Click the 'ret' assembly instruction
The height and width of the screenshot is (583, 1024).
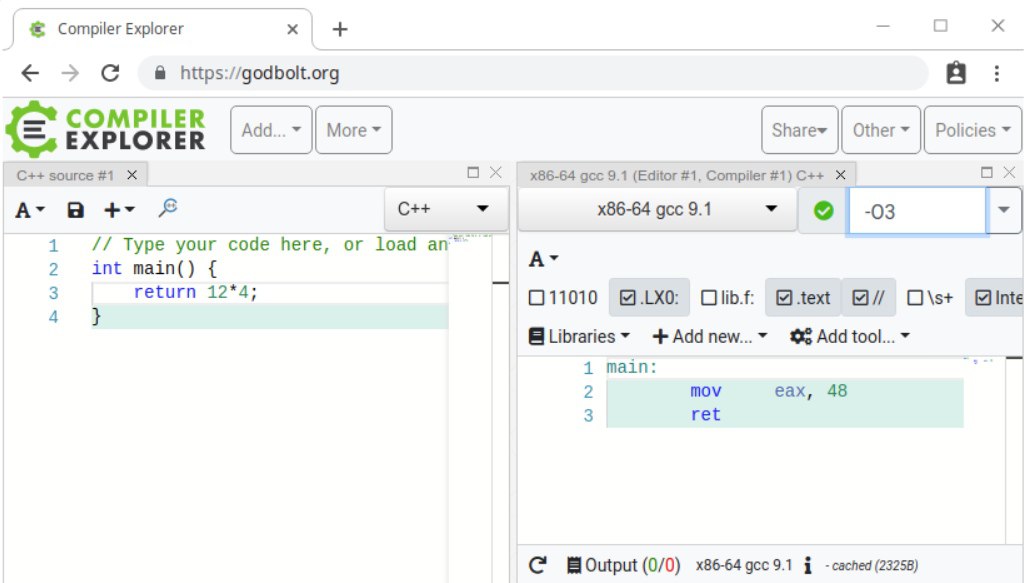pos(705,415)
